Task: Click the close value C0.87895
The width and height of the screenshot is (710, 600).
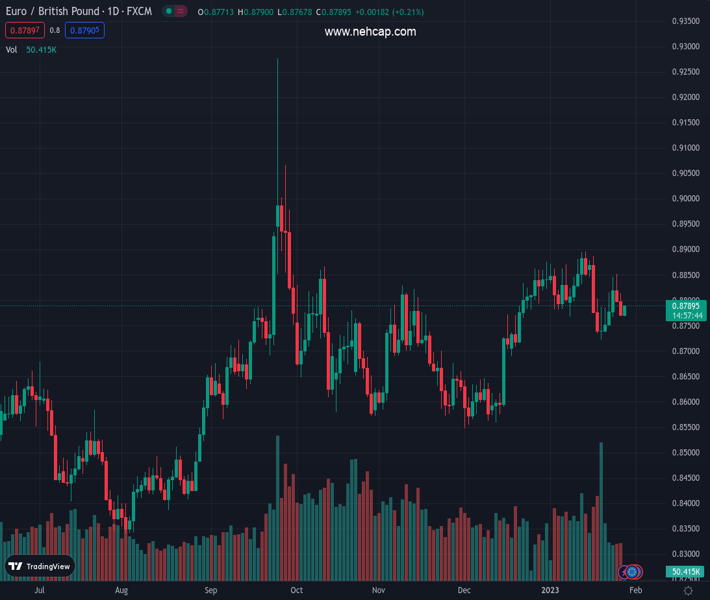Action: [x=334, y=12]
